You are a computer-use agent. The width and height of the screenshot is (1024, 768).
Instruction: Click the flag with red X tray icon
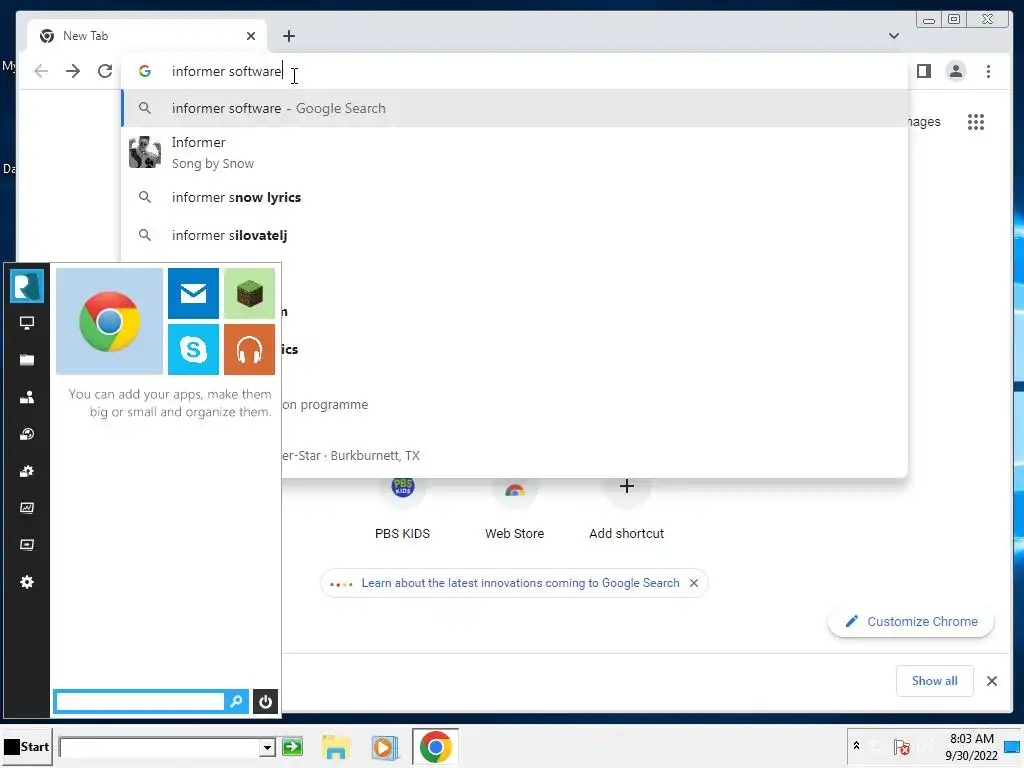902,747
